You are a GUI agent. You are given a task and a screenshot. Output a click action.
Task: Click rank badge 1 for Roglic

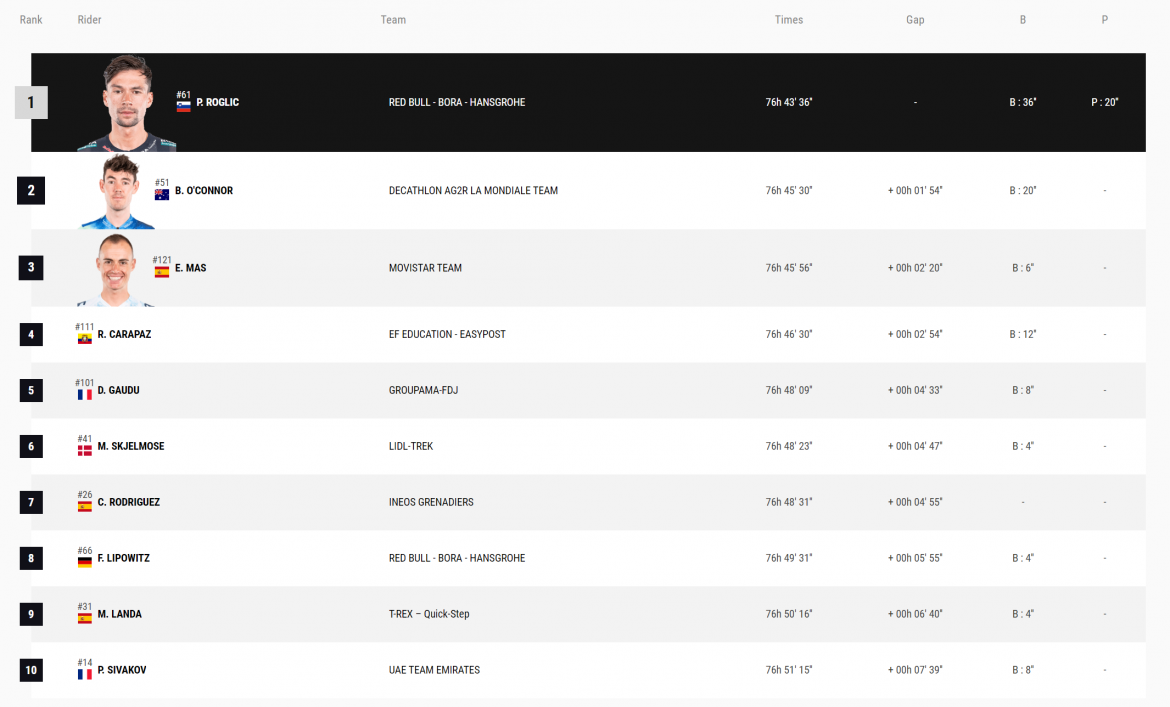click(31, 102)
